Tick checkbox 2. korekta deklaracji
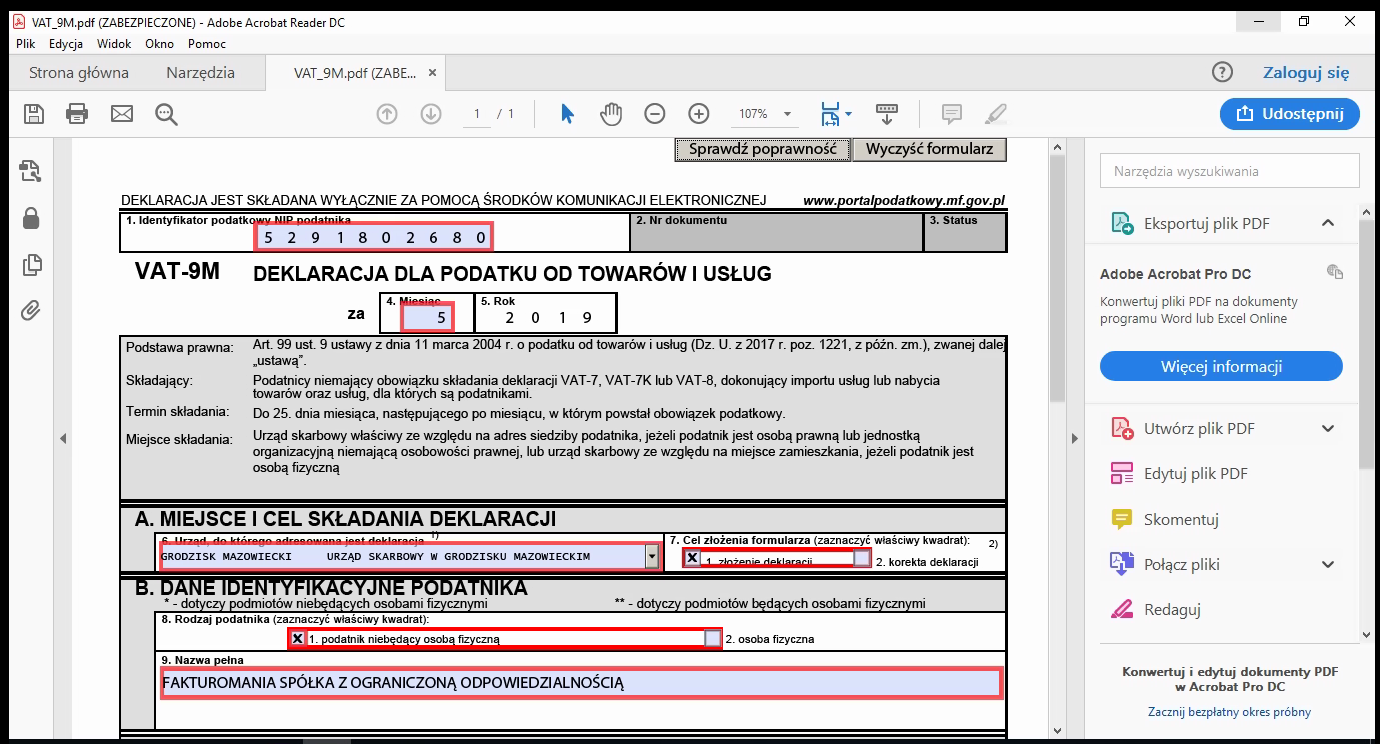 pos(863,558)
